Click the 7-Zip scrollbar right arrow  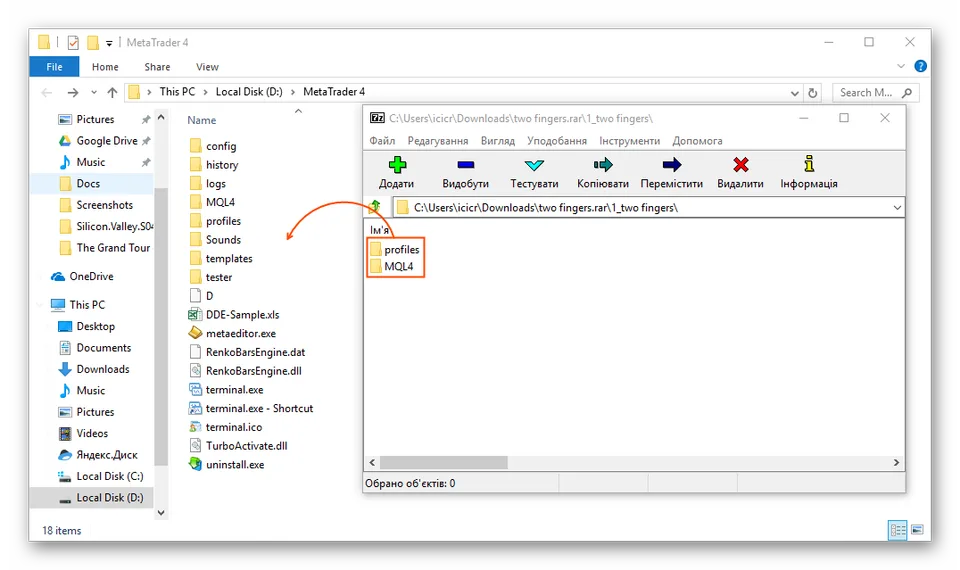tap(896, 462)
